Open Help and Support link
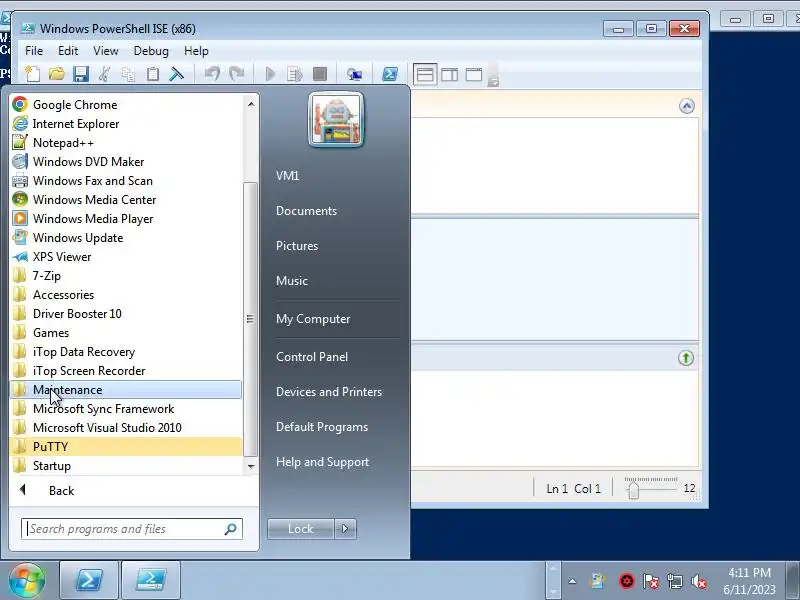 point(322,462)
